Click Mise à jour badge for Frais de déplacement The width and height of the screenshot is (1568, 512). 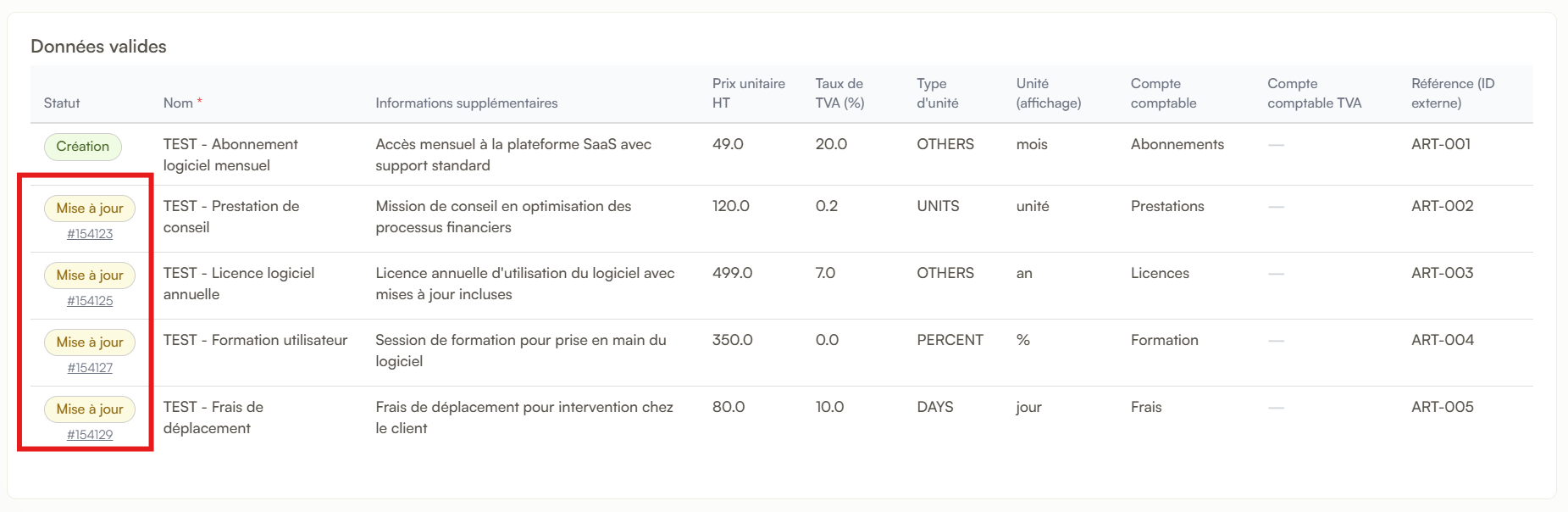coord(90,409)
